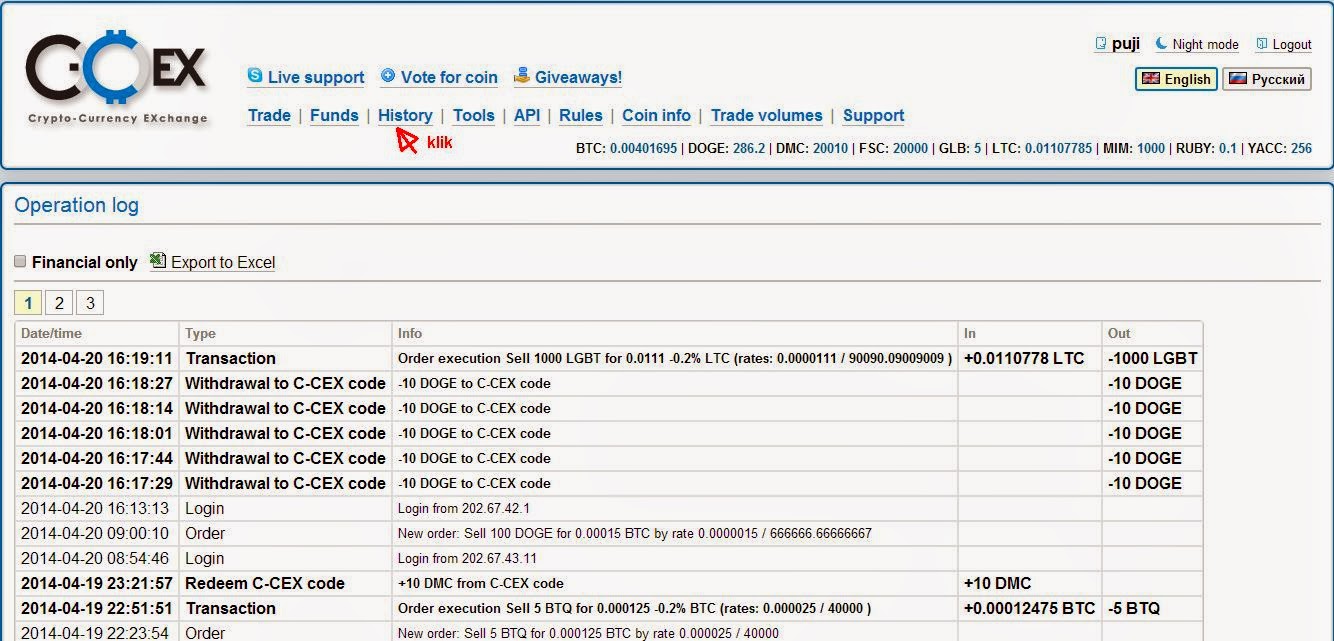This screenshot has width=1334, height=641.
Task: Open Trade volumes page
Action: click(767, 115)
